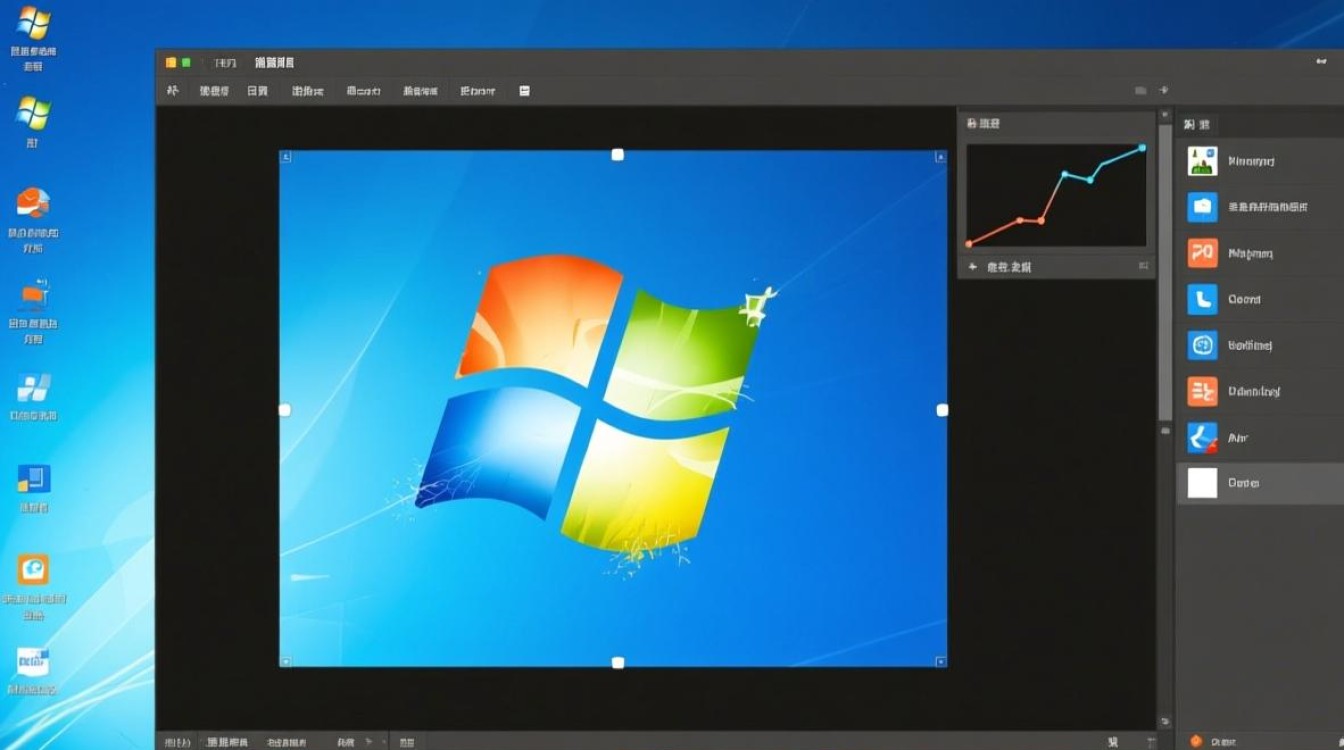Select the paintbrush icon in the sidebar list
Image resolution: width=1344 pixels, height=750 pixels.
click(1202, 437)
